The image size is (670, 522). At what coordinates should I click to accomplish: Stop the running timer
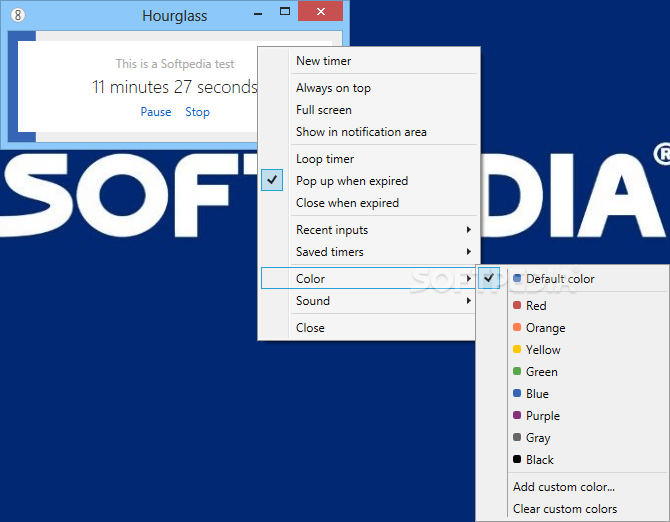click(x=197, y=111)
